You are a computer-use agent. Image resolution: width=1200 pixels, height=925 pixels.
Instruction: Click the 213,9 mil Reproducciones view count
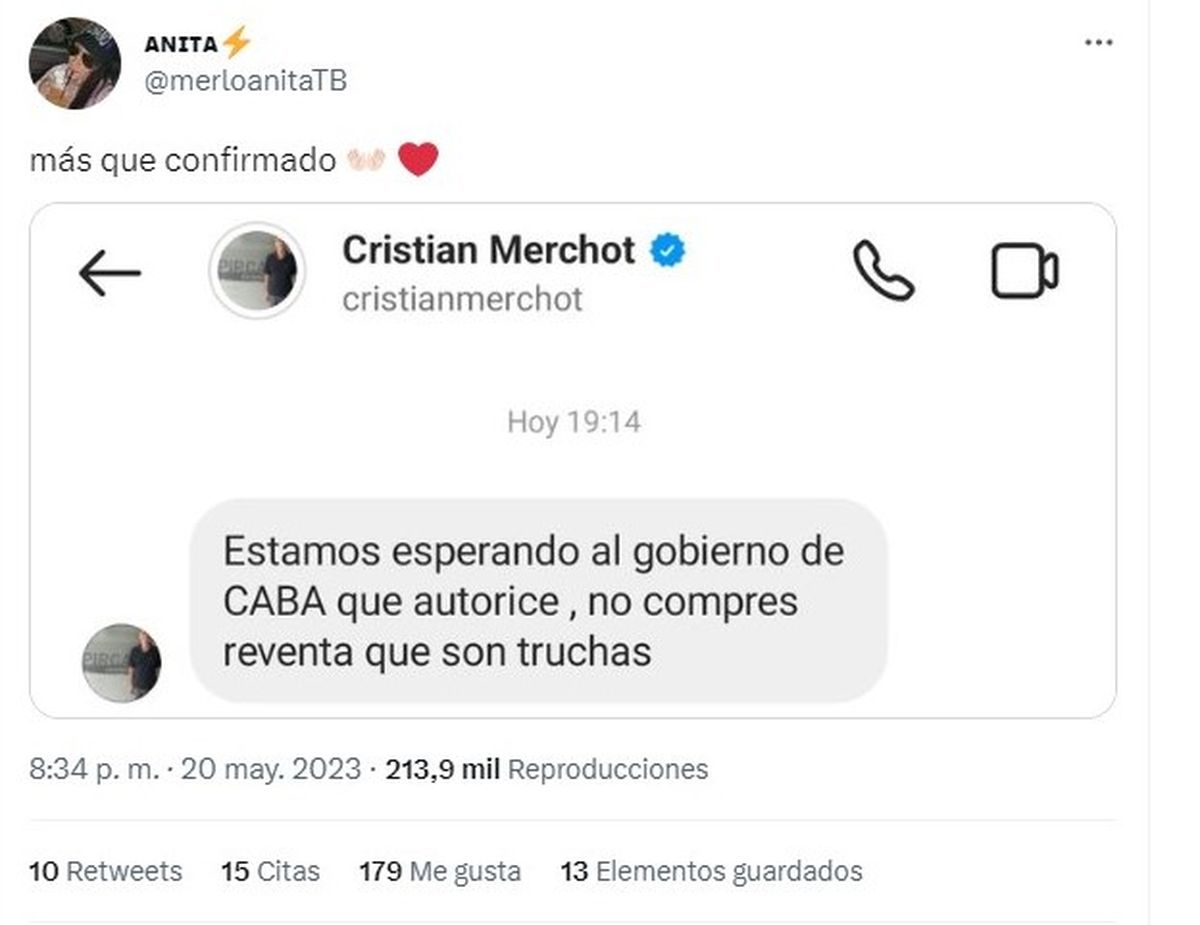pyautogui.click(x=547, y=769)
